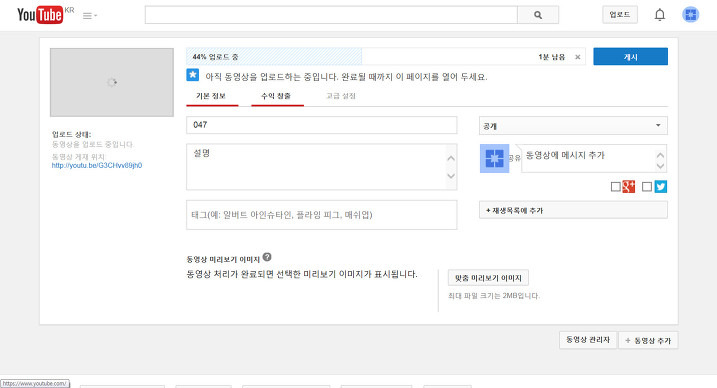Expand the + 재생목록에 추가 playlist dropdown
The width and height of the screenshot is (717, 388).
pos(573,210)
